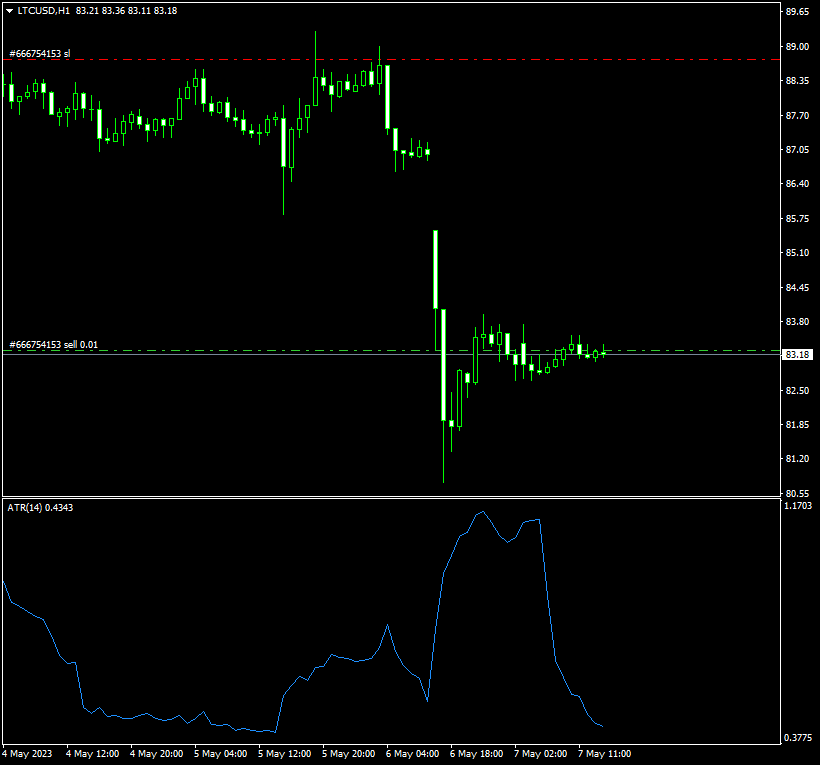The width and height of the screenshot is (820, 765).
Task: Click the triangle arrow beside LTCUSD,H1
Action: (10, 10)
